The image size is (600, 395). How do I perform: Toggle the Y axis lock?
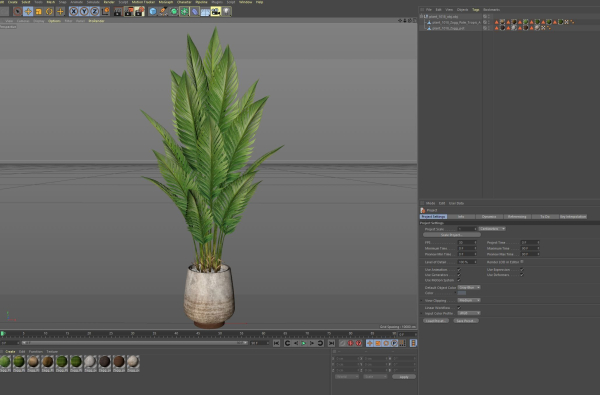click(84, 11)
